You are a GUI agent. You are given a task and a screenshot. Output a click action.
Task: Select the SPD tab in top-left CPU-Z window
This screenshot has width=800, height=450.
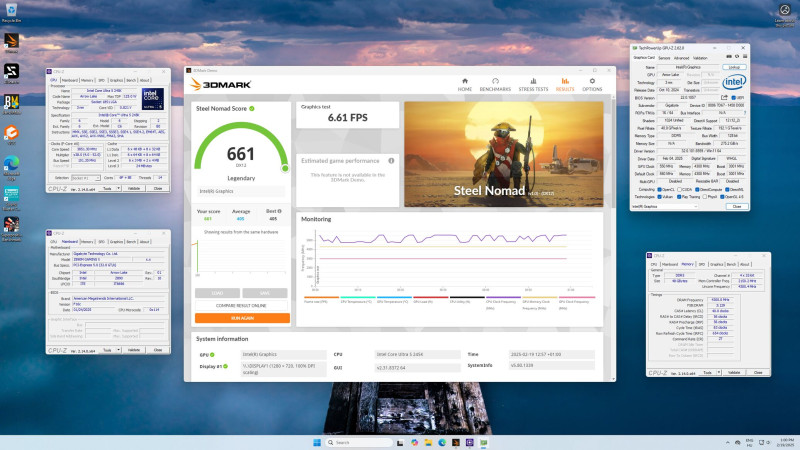[102, 80]
